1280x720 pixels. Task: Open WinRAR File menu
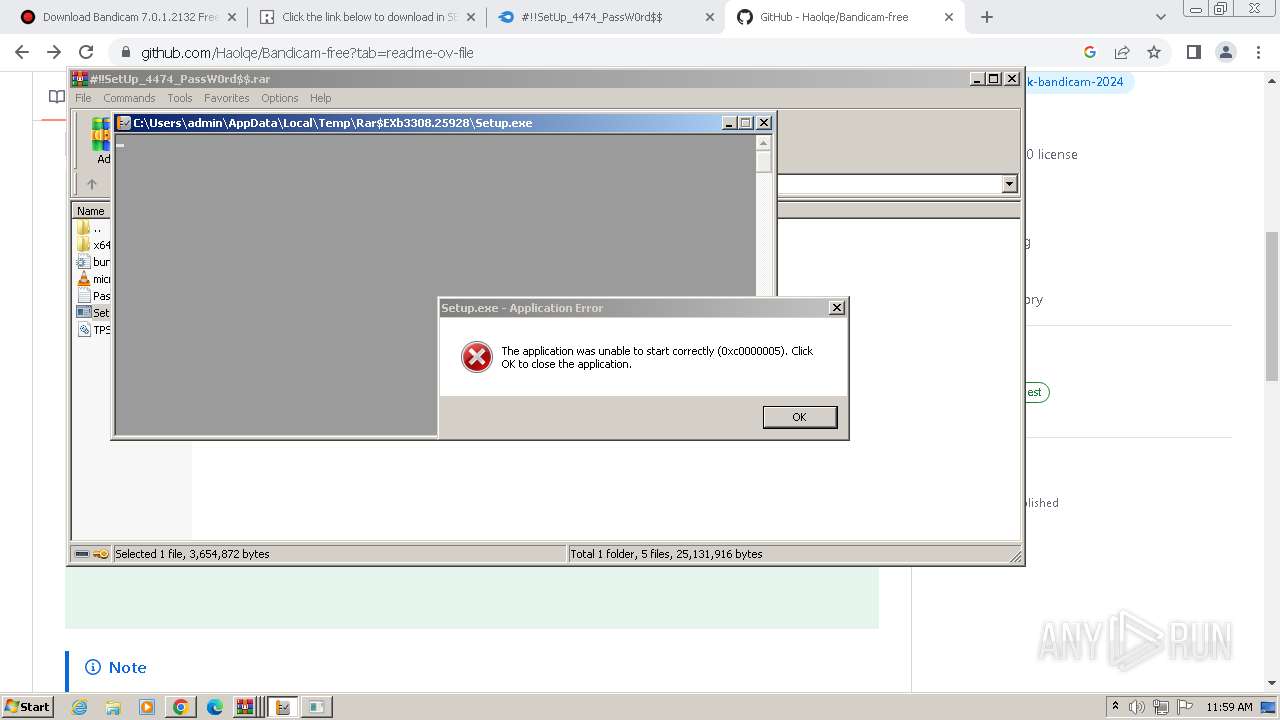[83, 98]
